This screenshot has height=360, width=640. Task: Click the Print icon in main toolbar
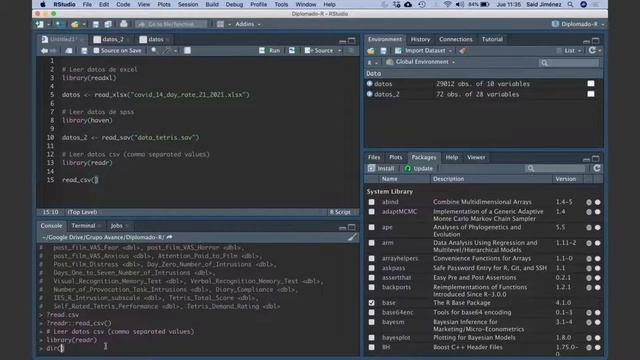(x=124, y=24)
